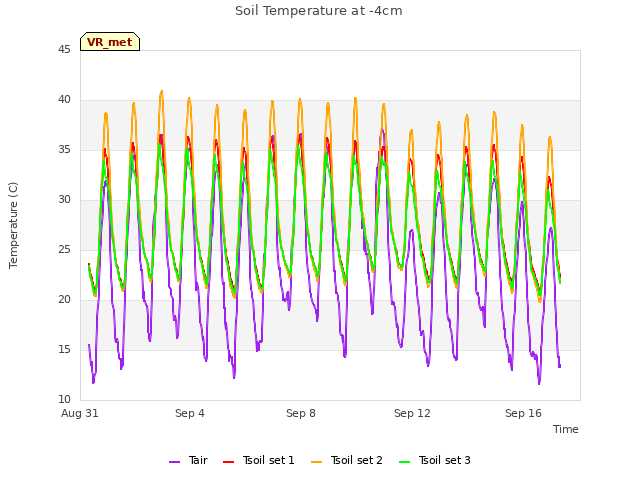Toggle the Tsoil set 1 legend entry
640x480 pixels.
pos(258,460)
